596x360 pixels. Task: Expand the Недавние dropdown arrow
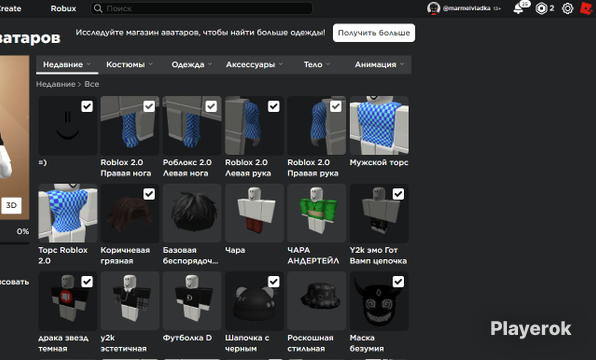tap(89, 64)
